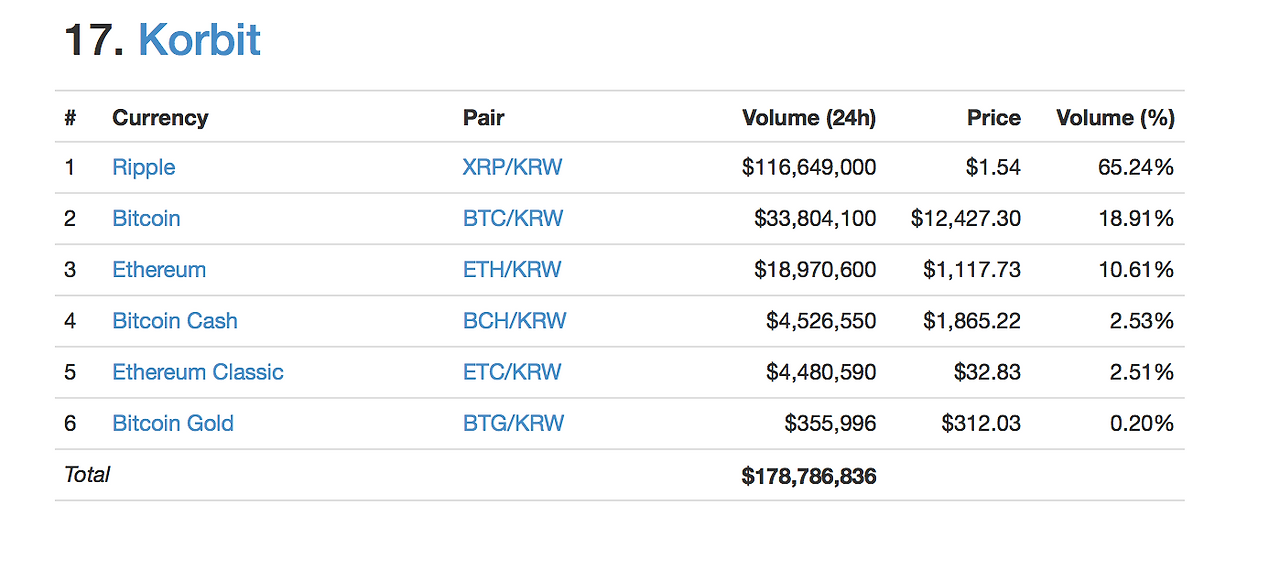Click the Volume (%) column header
Viewport: 1280px width, 569px height.
click(1115, 117)
